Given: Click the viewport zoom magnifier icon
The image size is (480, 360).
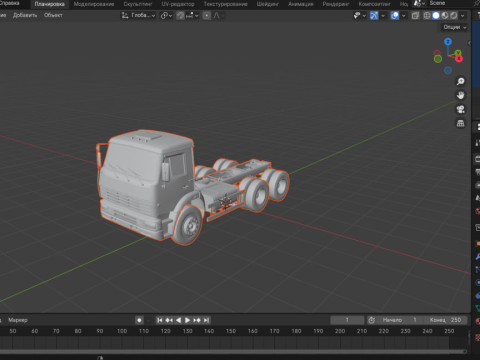Looking at the screenshot, I should 460,81.
